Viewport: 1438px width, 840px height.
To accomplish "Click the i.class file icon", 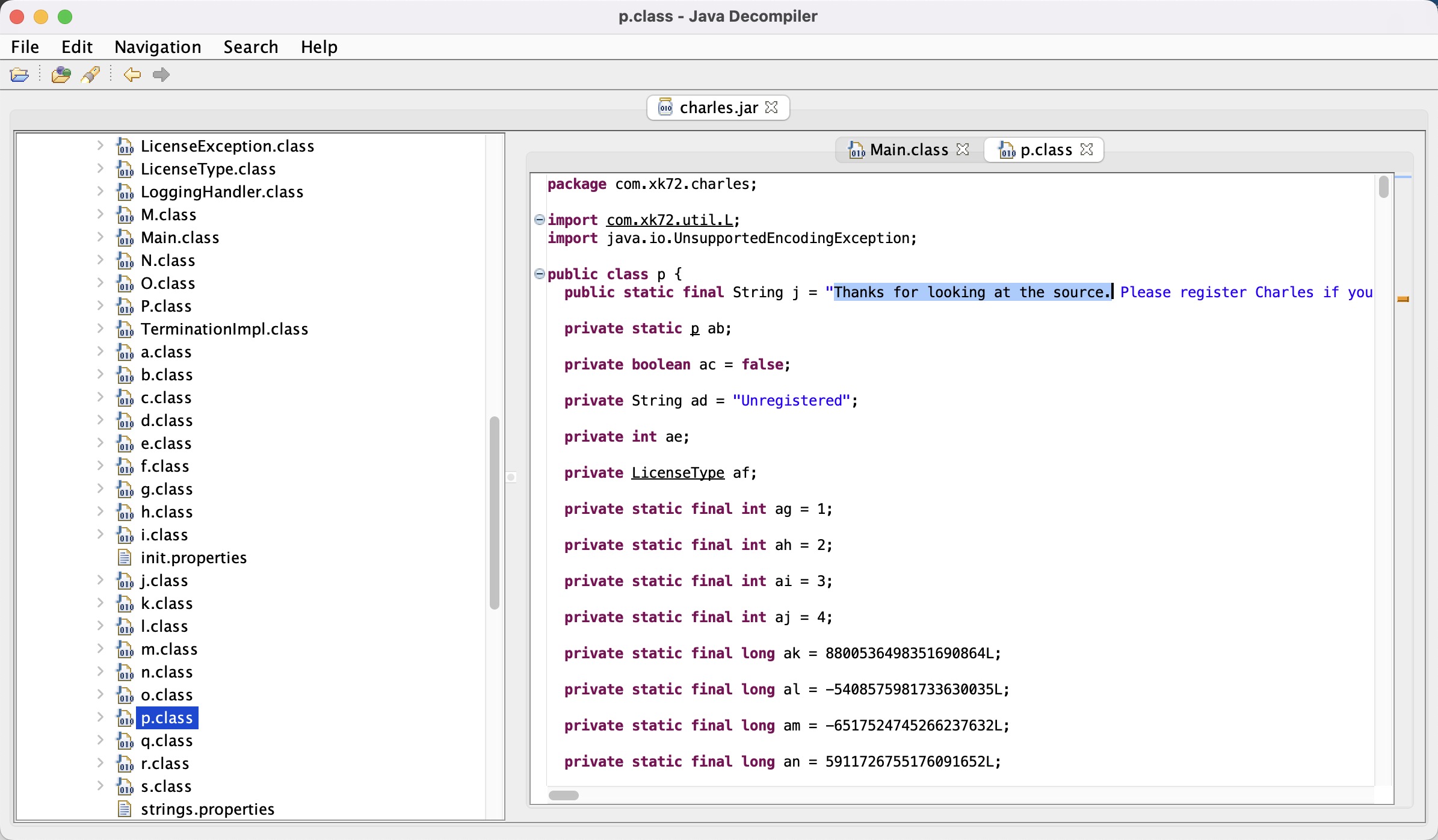I will click(x=125, y=535).
